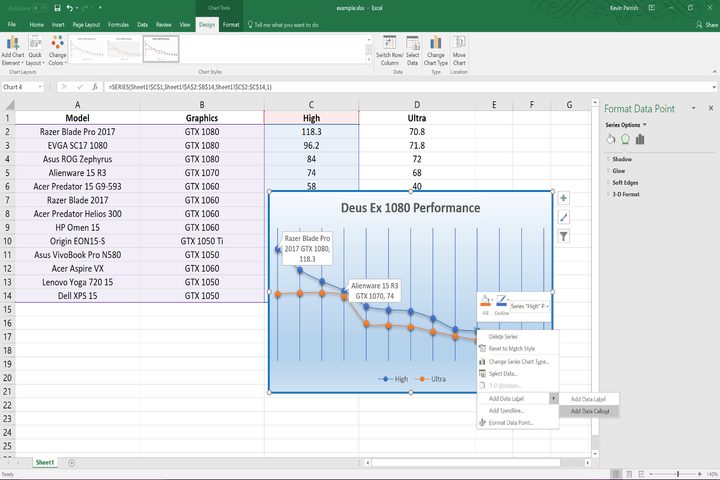Click Change Chart Type in ribbon
This screenshot has width=720, height=480.
pos(435,51)
